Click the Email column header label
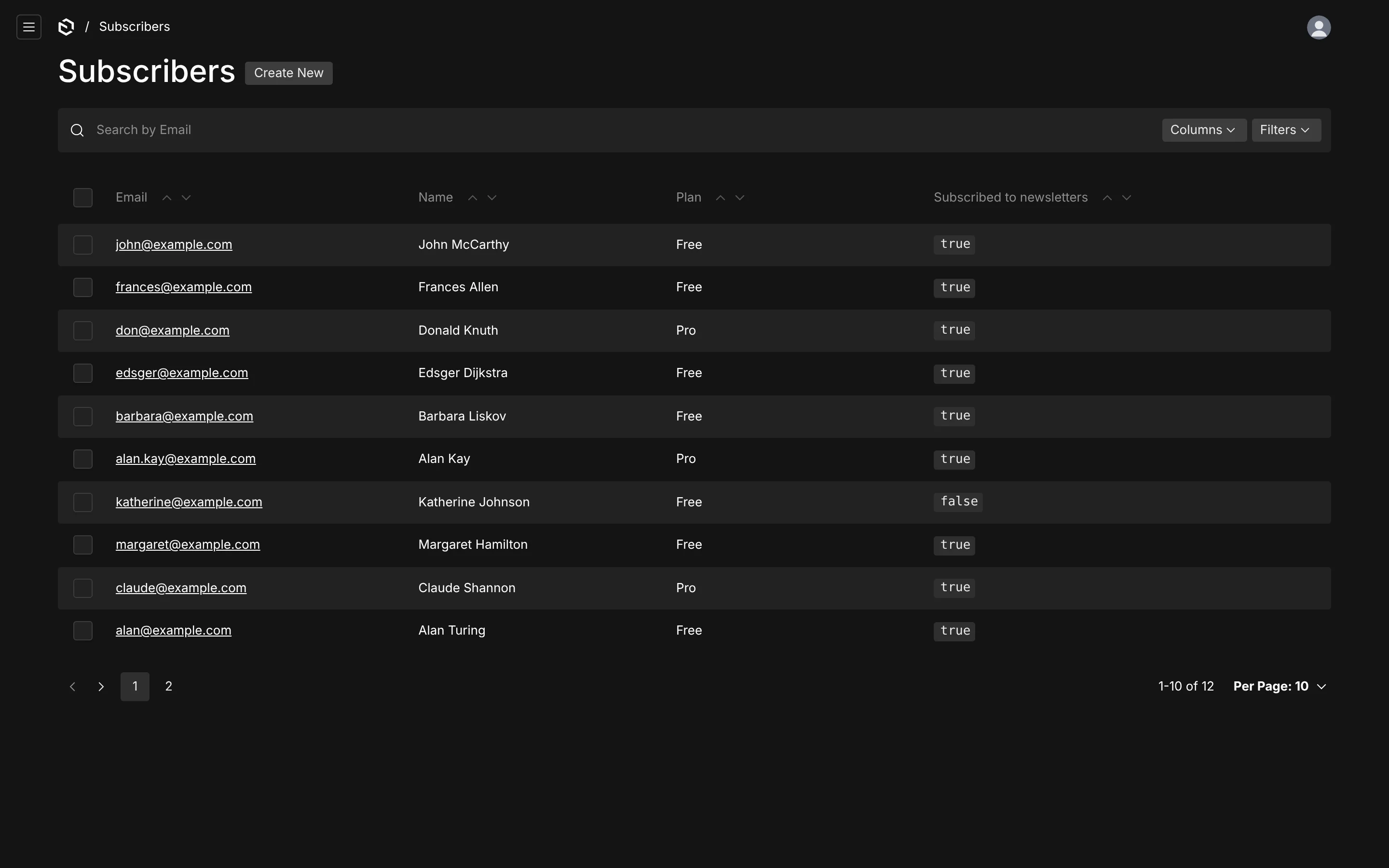 (132, 198)
